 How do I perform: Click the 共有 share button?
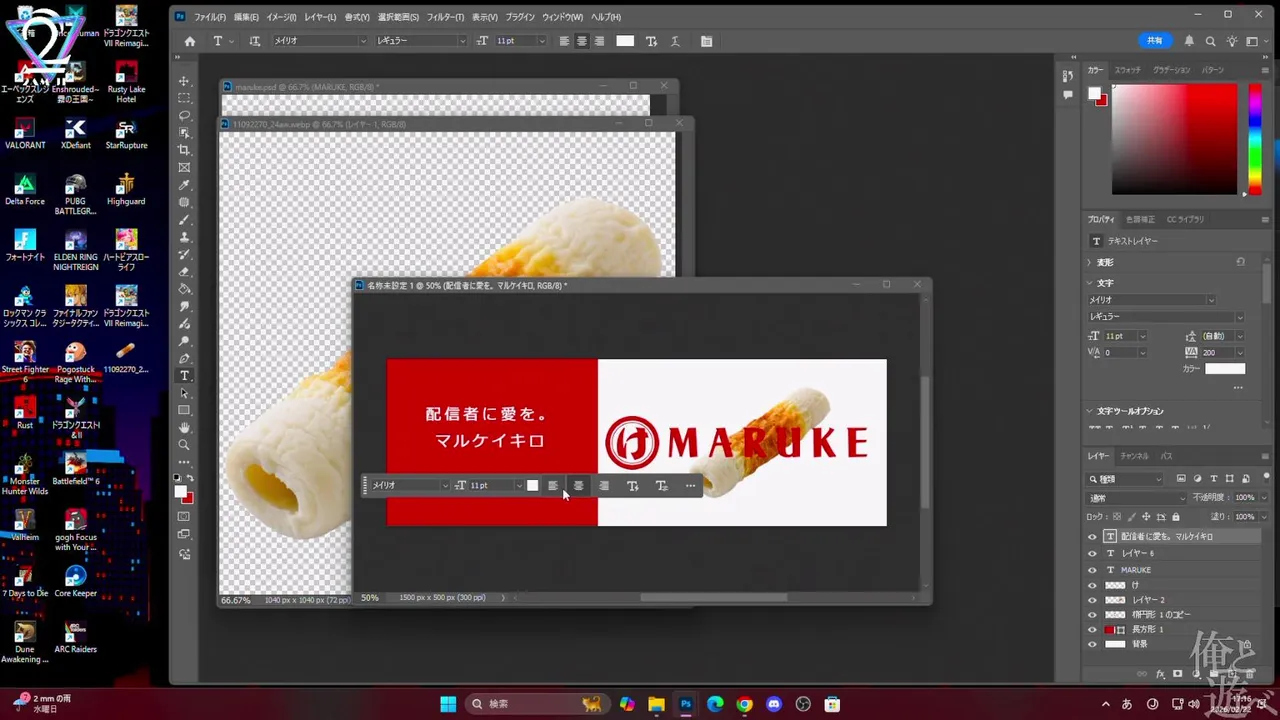tap(1155, 41)
